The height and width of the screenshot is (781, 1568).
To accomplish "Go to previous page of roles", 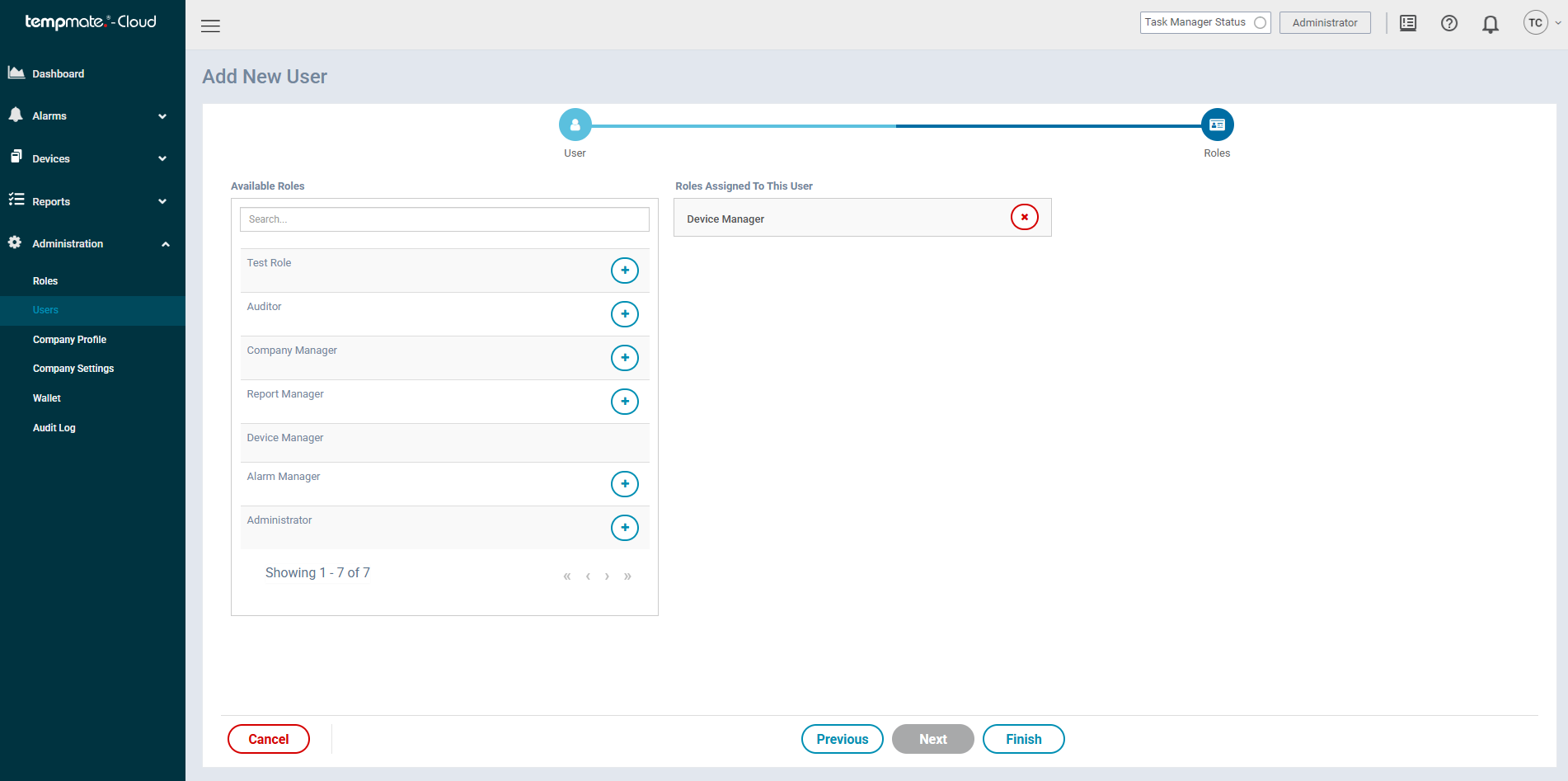I will click(588, 576).
